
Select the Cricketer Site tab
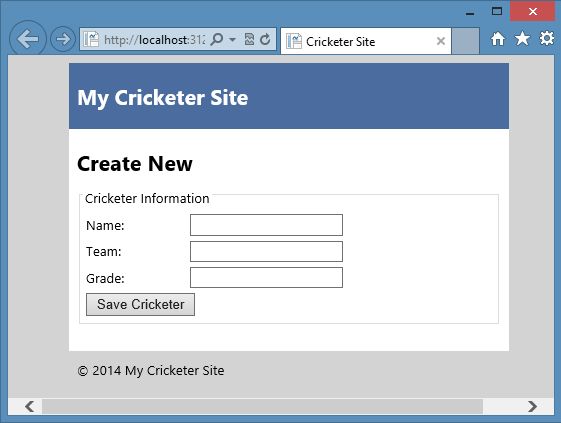[x=366, y=42]
